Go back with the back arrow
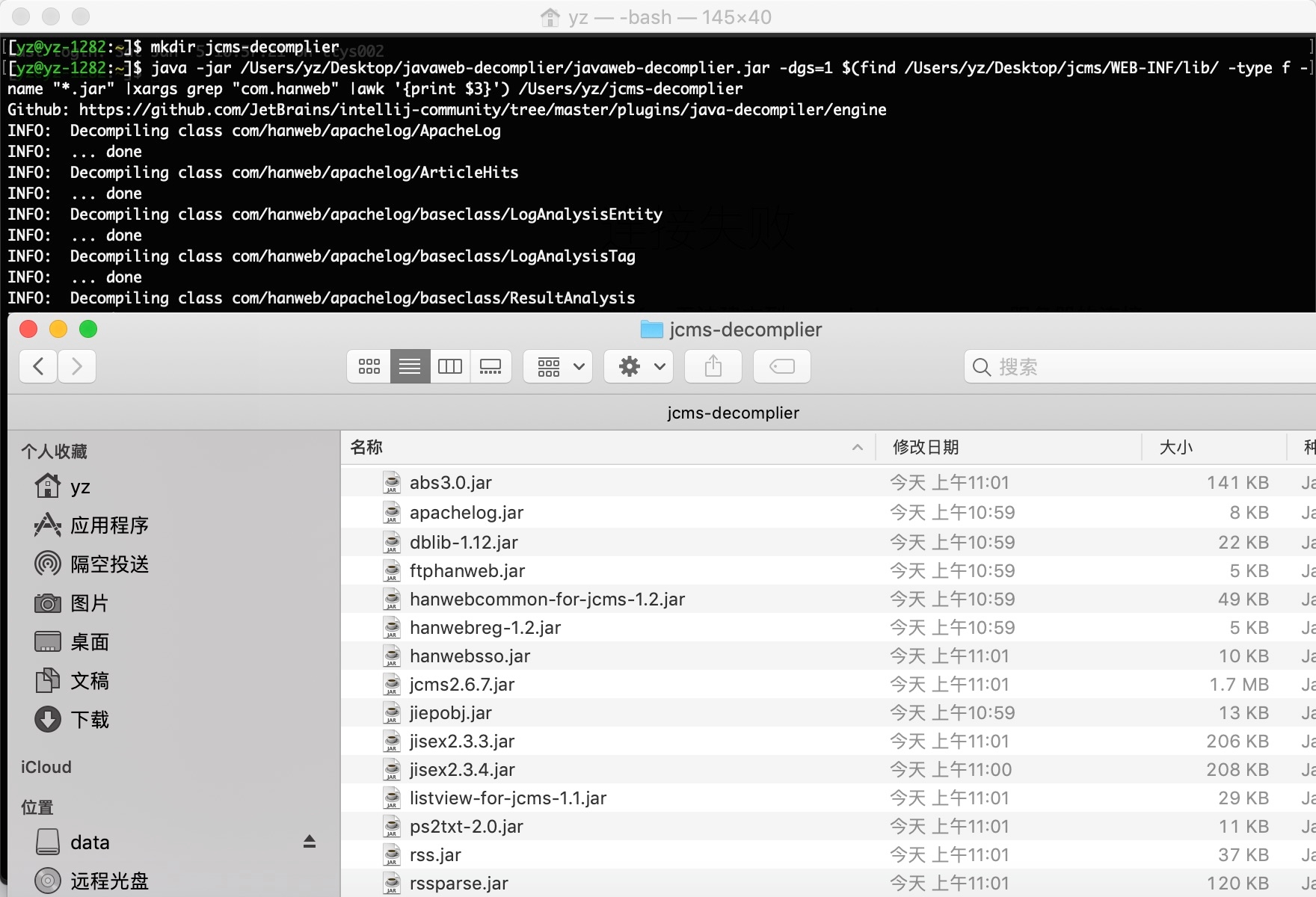The image size is (1316, 897). (x=39, y=366)
